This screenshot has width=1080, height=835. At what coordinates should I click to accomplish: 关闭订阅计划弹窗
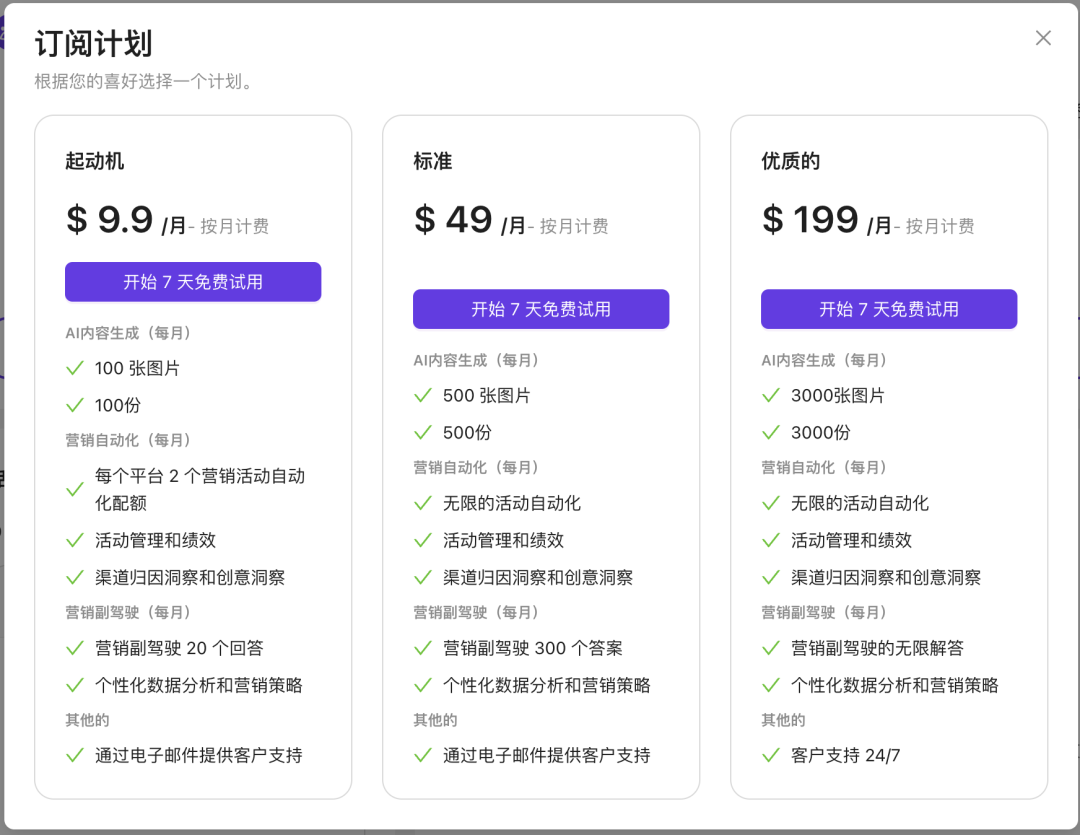pyautogui.click(x=1043, y=38)
